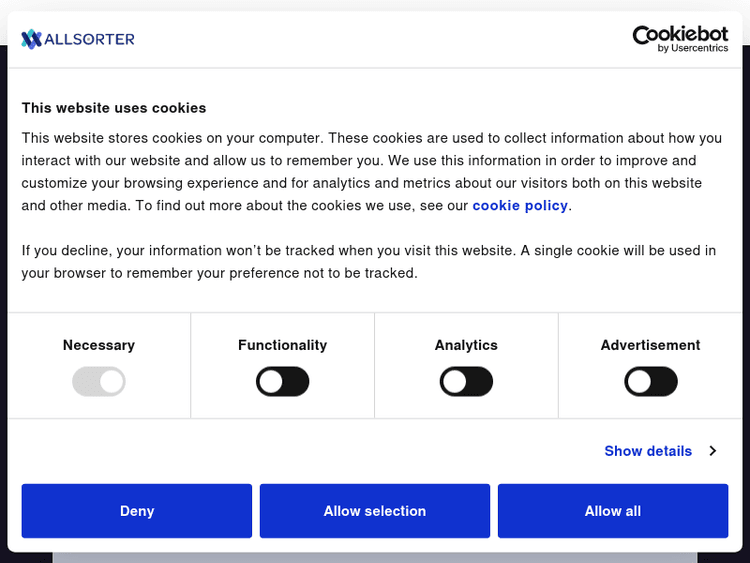Screen dimensions: 750x563
Task: Click the Allow selection button
Action: [375, 511]
